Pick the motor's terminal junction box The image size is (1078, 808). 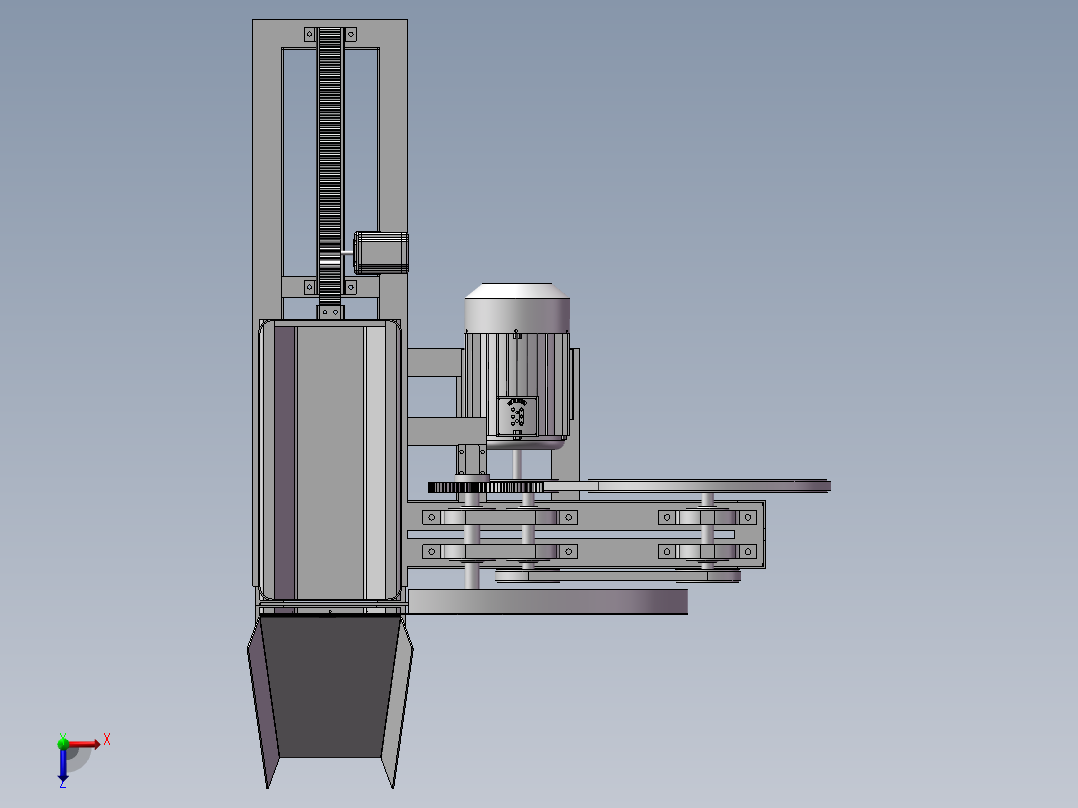(x=517, y=416)
